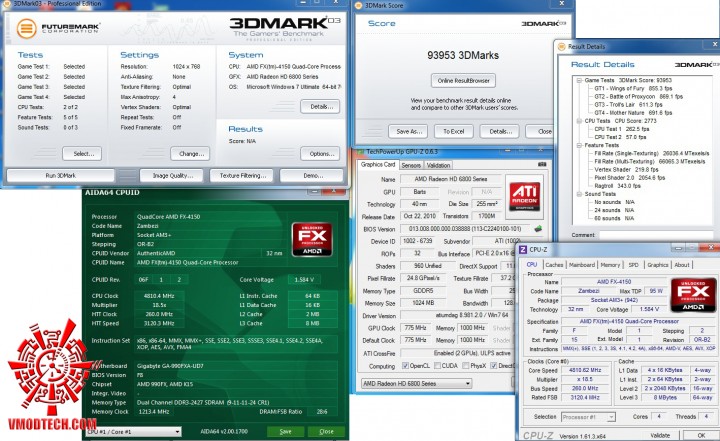The image size is (720, 441).
Task: Collapse the Game Tests tree node
Action: [579, 80]
